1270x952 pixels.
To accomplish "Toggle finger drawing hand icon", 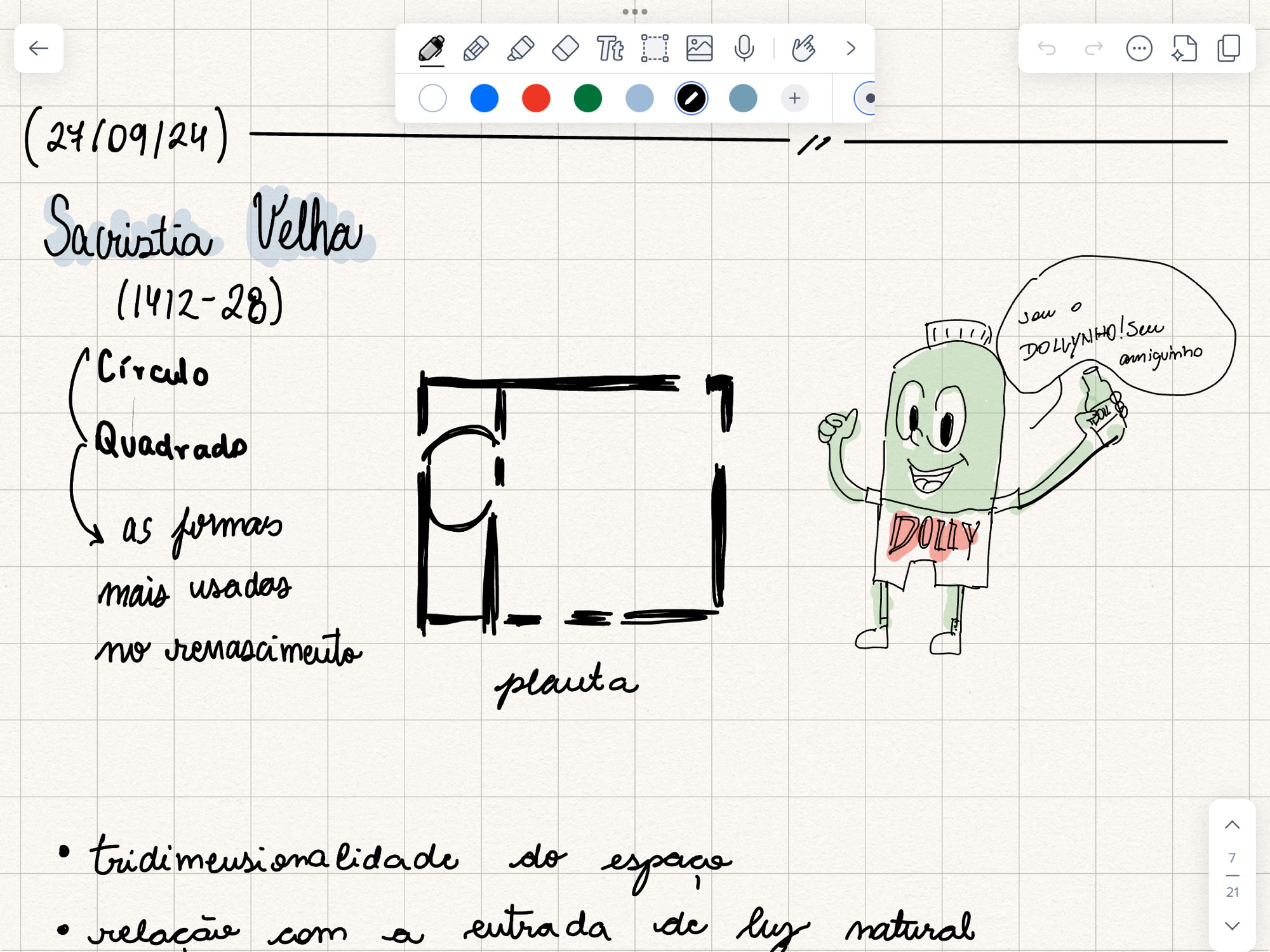I will click(x=803, y=49).
